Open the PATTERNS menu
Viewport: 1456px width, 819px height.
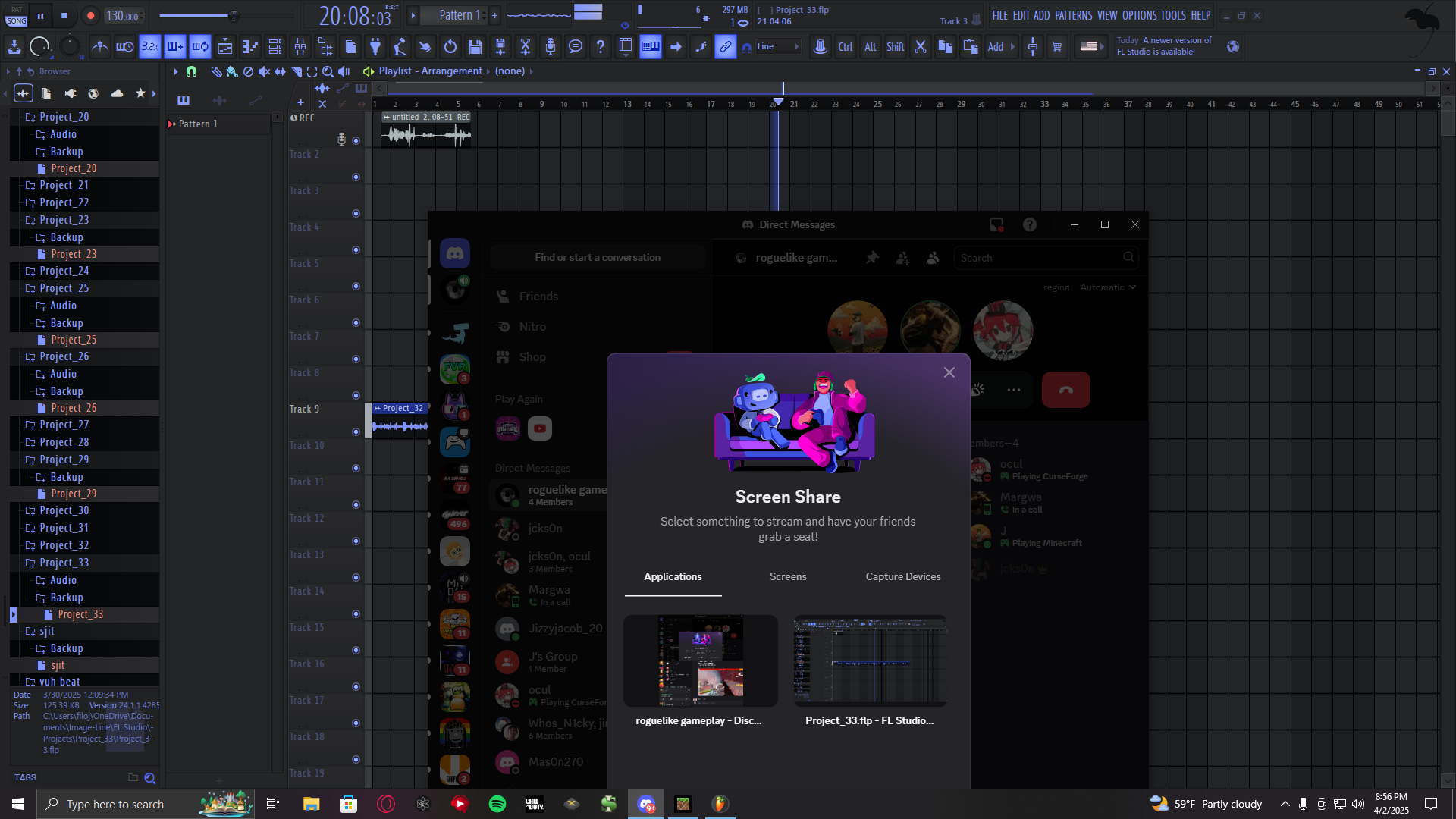(1073, 15)
